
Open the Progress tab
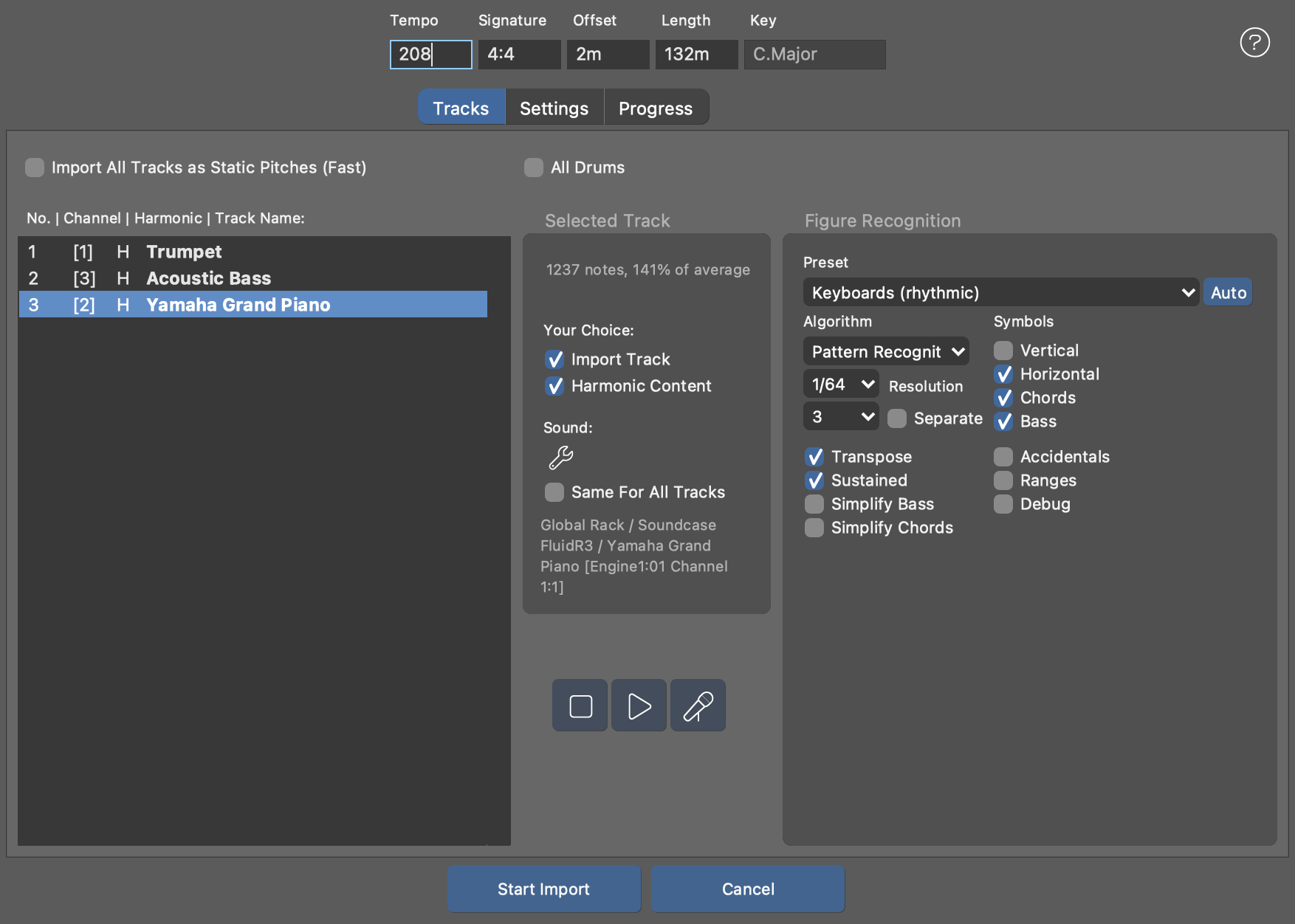[656, 108]
